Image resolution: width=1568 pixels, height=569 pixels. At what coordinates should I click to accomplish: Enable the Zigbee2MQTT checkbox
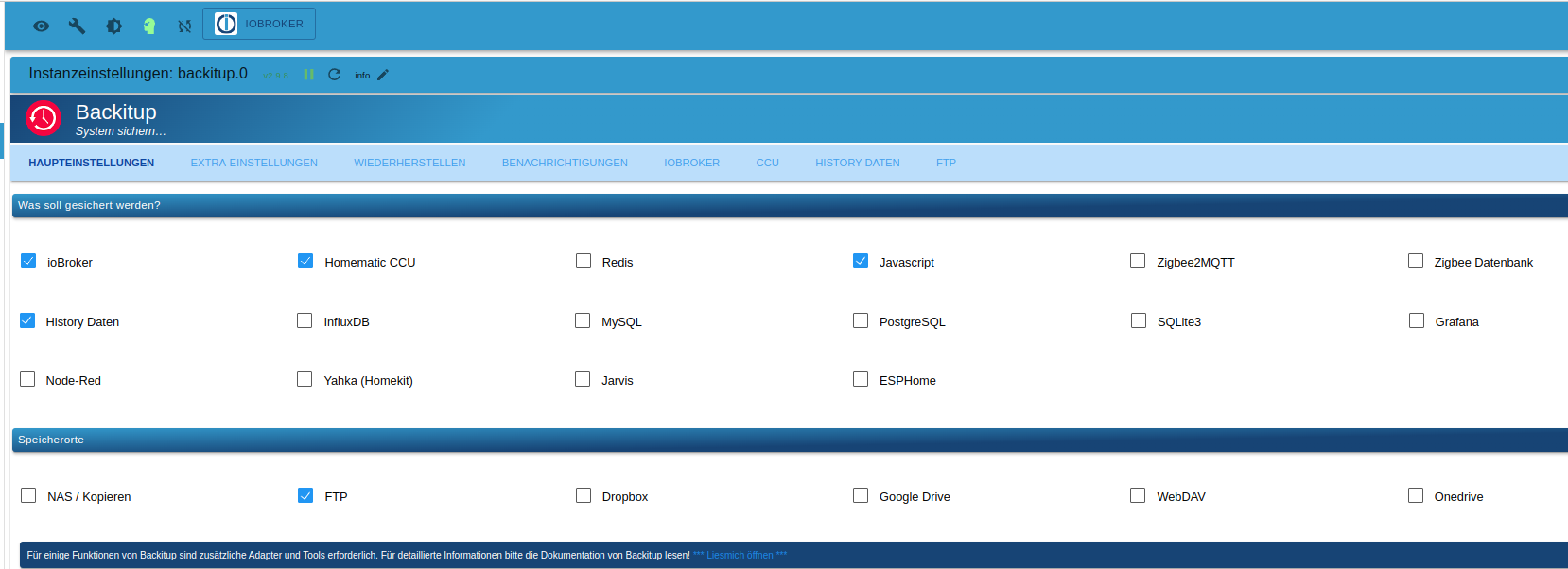click(x=1138, y=261)
